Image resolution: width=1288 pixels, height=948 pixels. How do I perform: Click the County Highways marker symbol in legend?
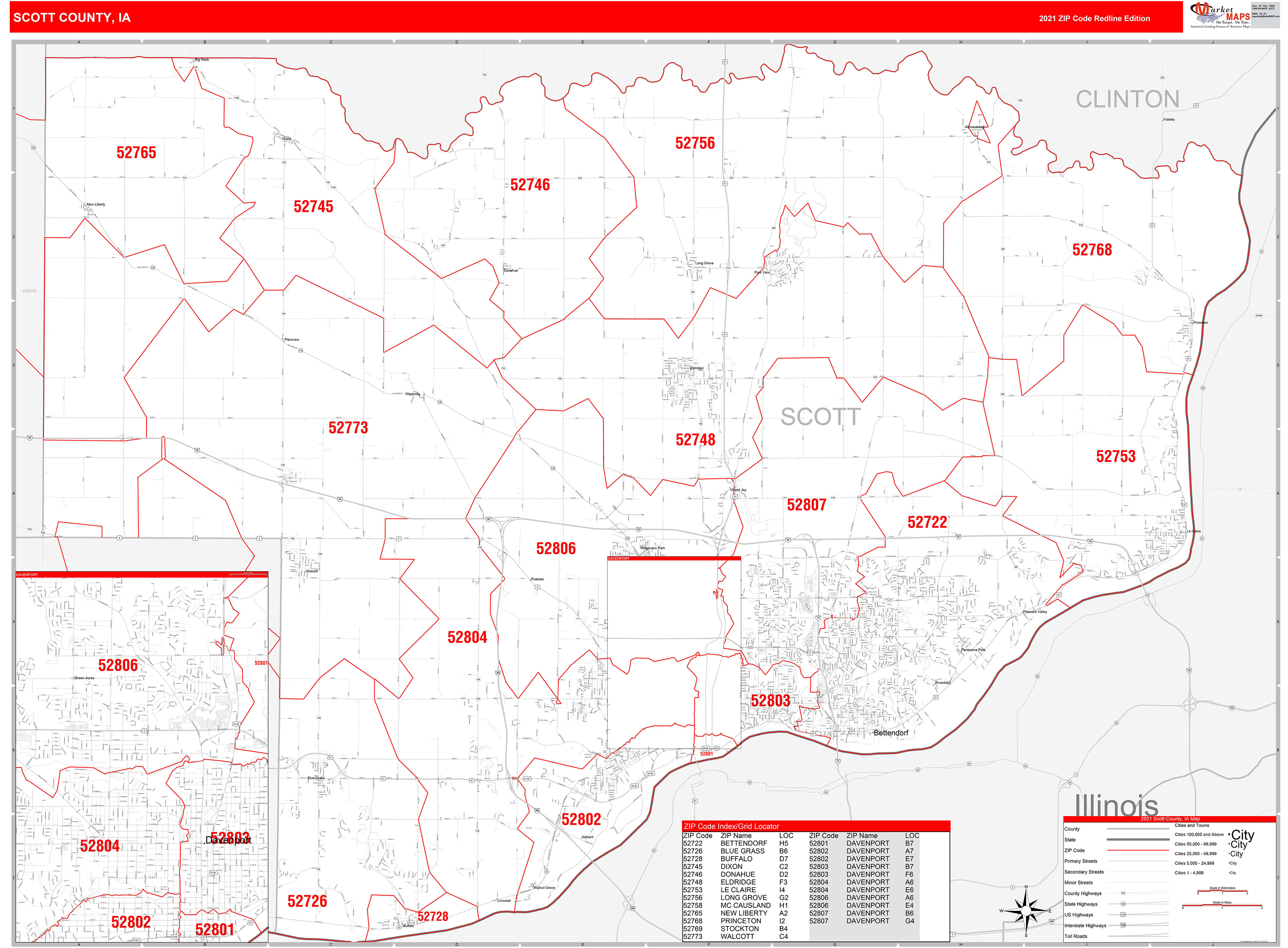(x=1123, y=893)
